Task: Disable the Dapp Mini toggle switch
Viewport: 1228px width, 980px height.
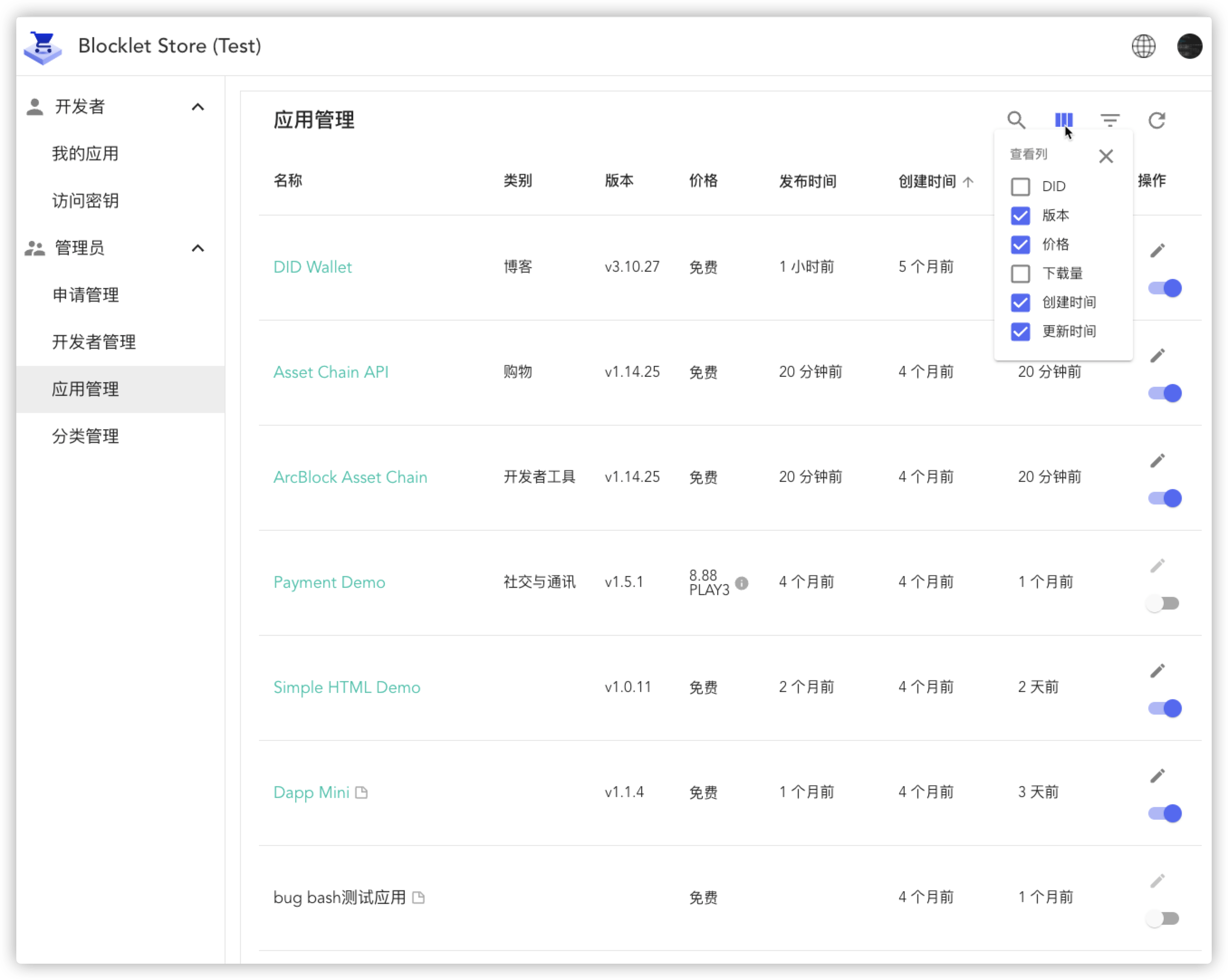Action: [x=1165, y=814]
